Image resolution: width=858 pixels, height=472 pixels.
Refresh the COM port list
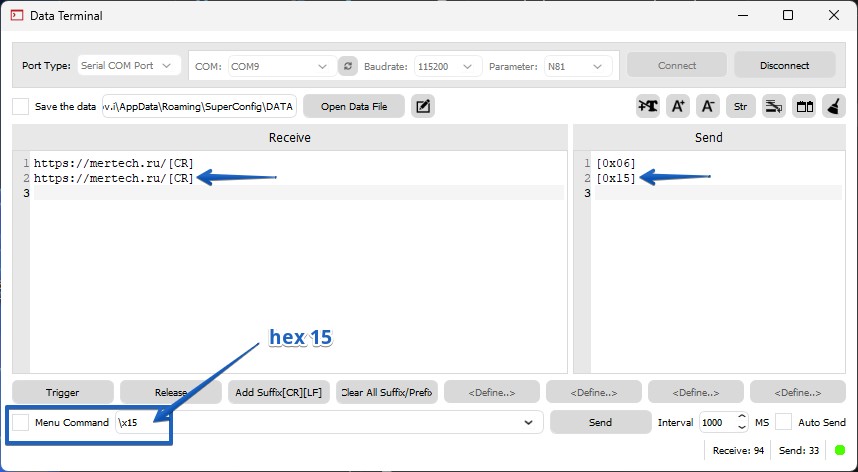pyautogui.click(x=347, y=66)
